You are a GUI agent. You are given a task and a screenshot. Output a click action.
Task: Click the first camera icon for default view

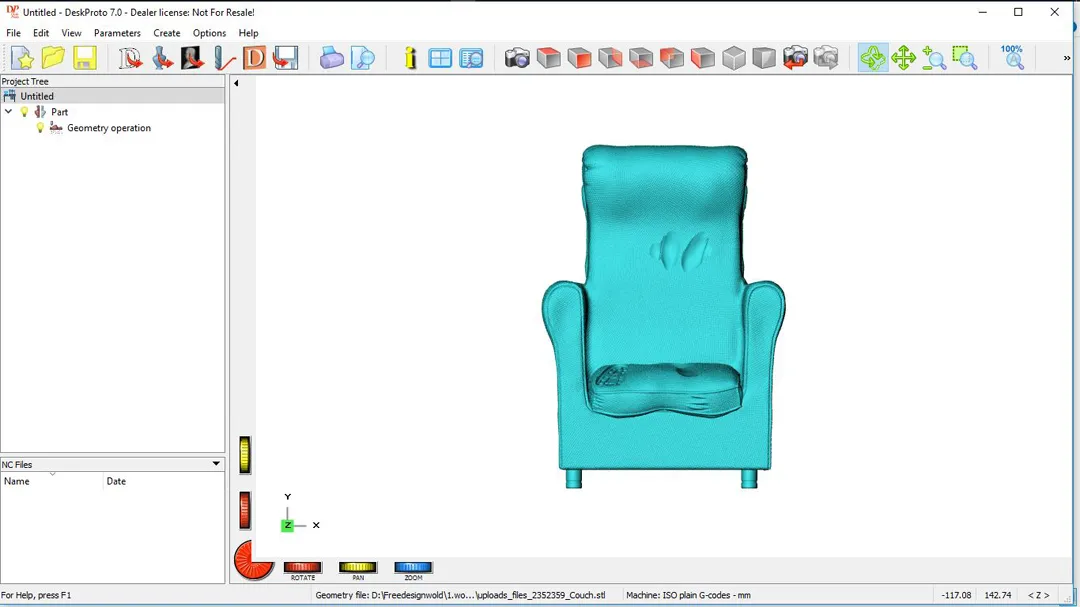click(x=517, y=58)
